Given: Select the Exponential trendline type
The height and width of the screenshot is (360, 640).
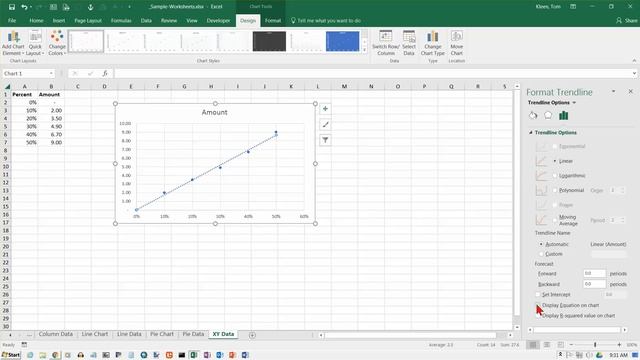Looking at the screenshot, I should click(x=555, y=146).
